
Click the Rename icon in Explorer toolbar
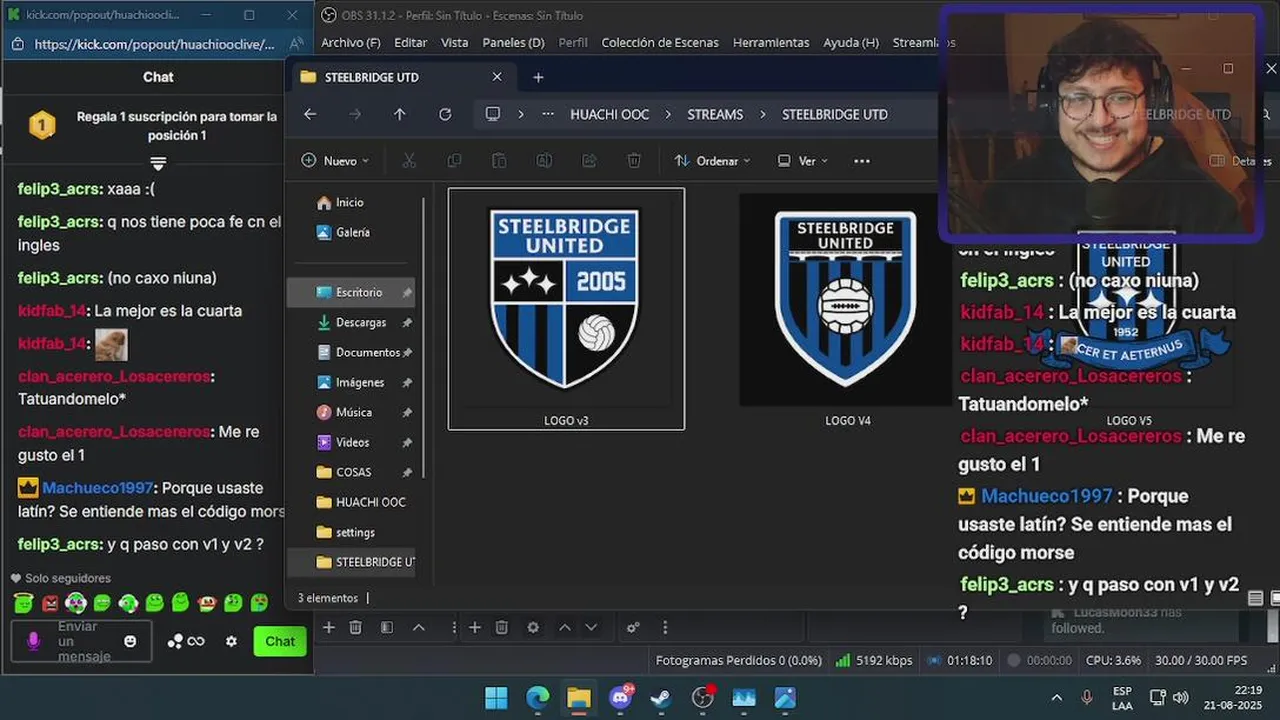click(x=544, y=161)
